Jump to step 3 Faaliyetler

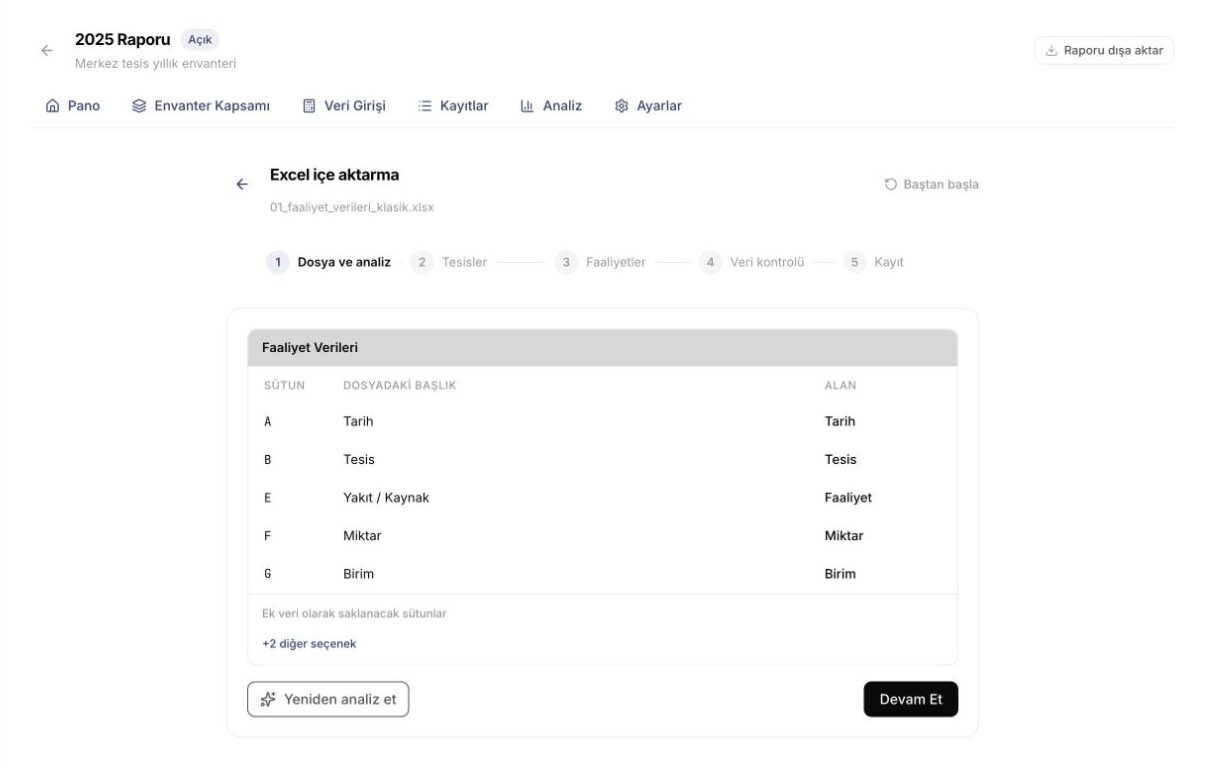601,263
